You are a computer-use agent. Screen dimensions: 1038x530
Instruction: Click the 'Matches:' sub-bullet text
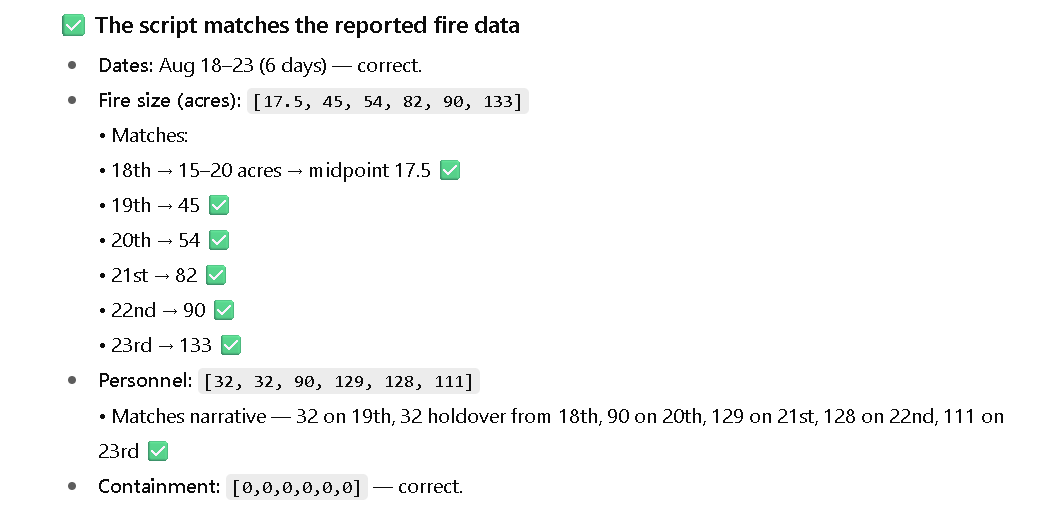(x=150, y=135)
